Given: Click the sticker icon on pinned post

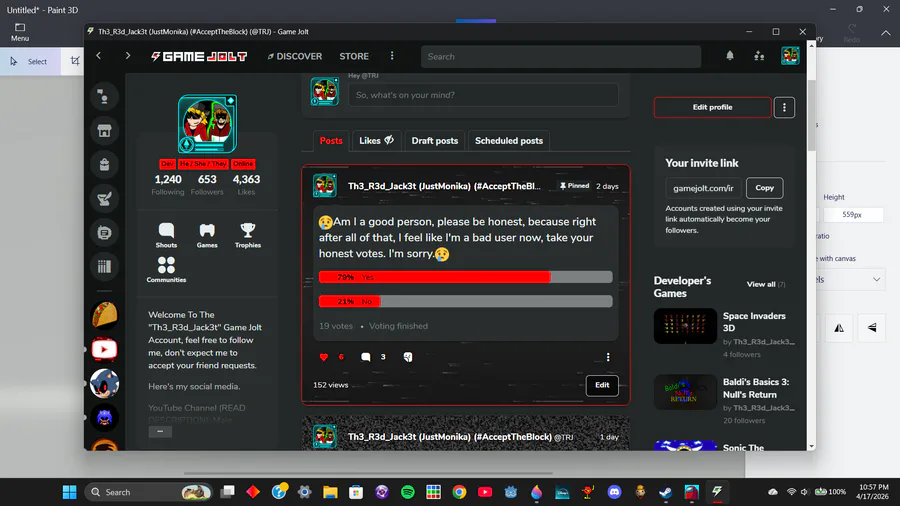Looking at the screenshot, I should (x=408, y=357).
